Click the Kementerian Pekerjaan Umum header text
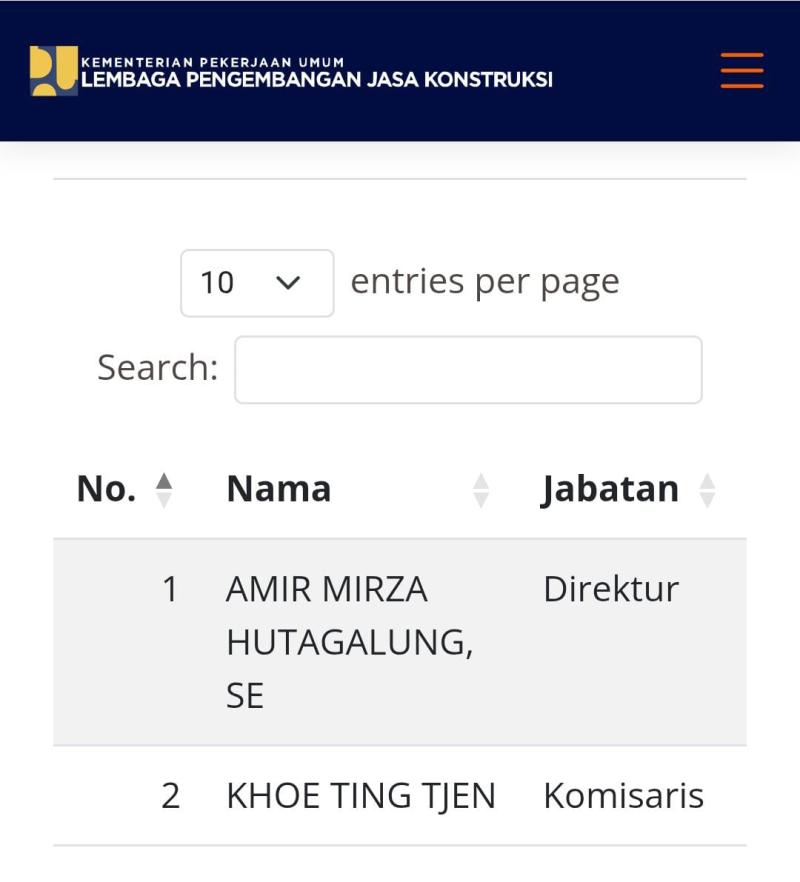This screenshot has width=800, height=882. click(x=212, y=62)
